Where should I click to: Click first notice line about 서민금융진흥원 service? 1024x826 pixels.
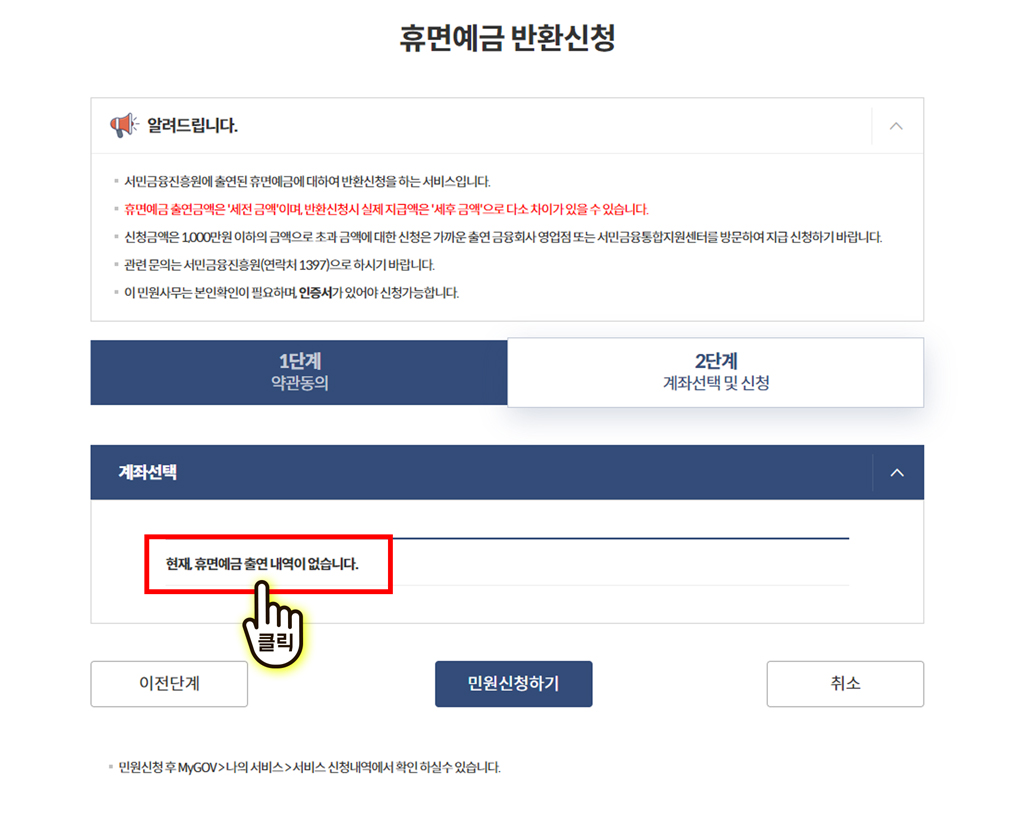[x=307, y=181]
